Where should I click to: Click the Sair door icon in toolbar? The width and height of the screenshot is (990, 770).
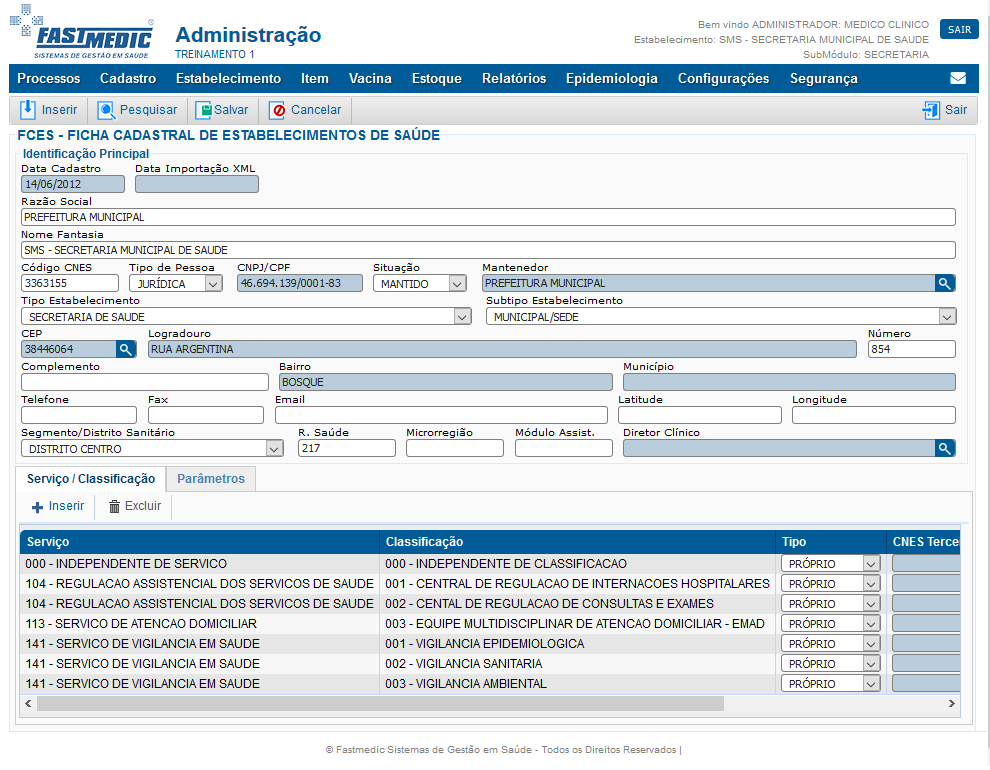pos(931,110)
